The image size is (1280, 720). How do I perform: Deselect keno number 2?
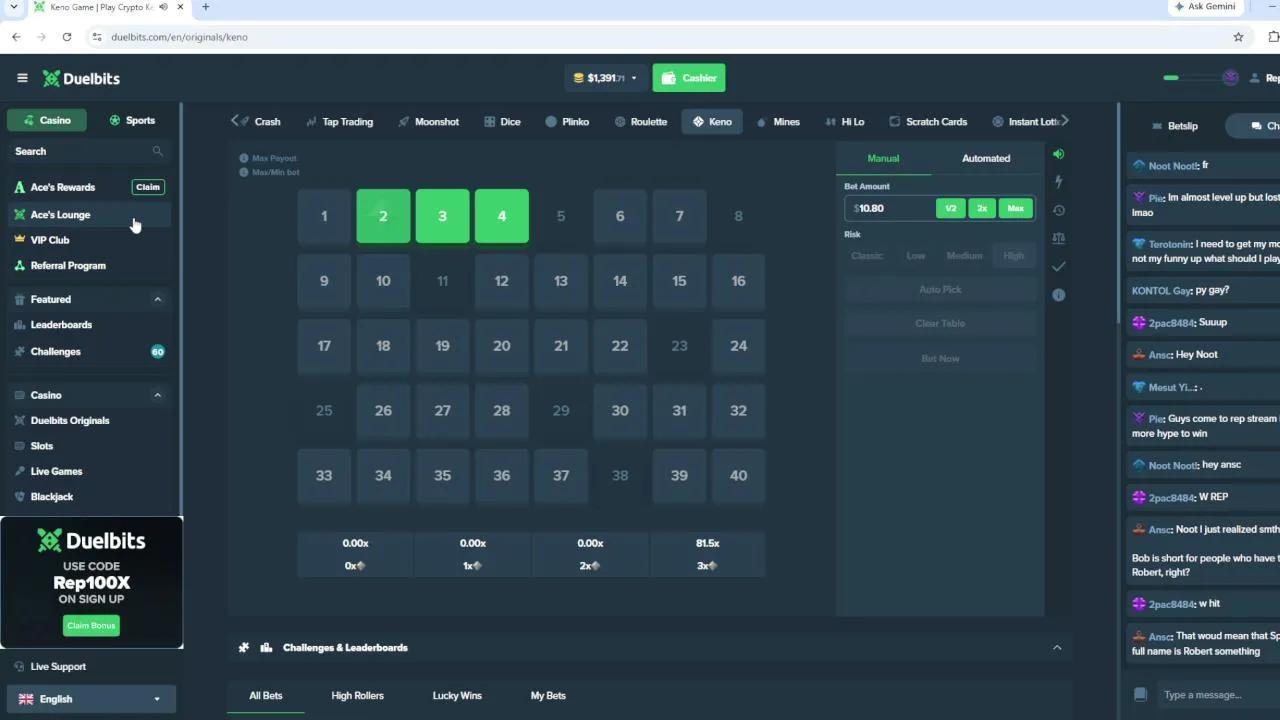(383, 216)
